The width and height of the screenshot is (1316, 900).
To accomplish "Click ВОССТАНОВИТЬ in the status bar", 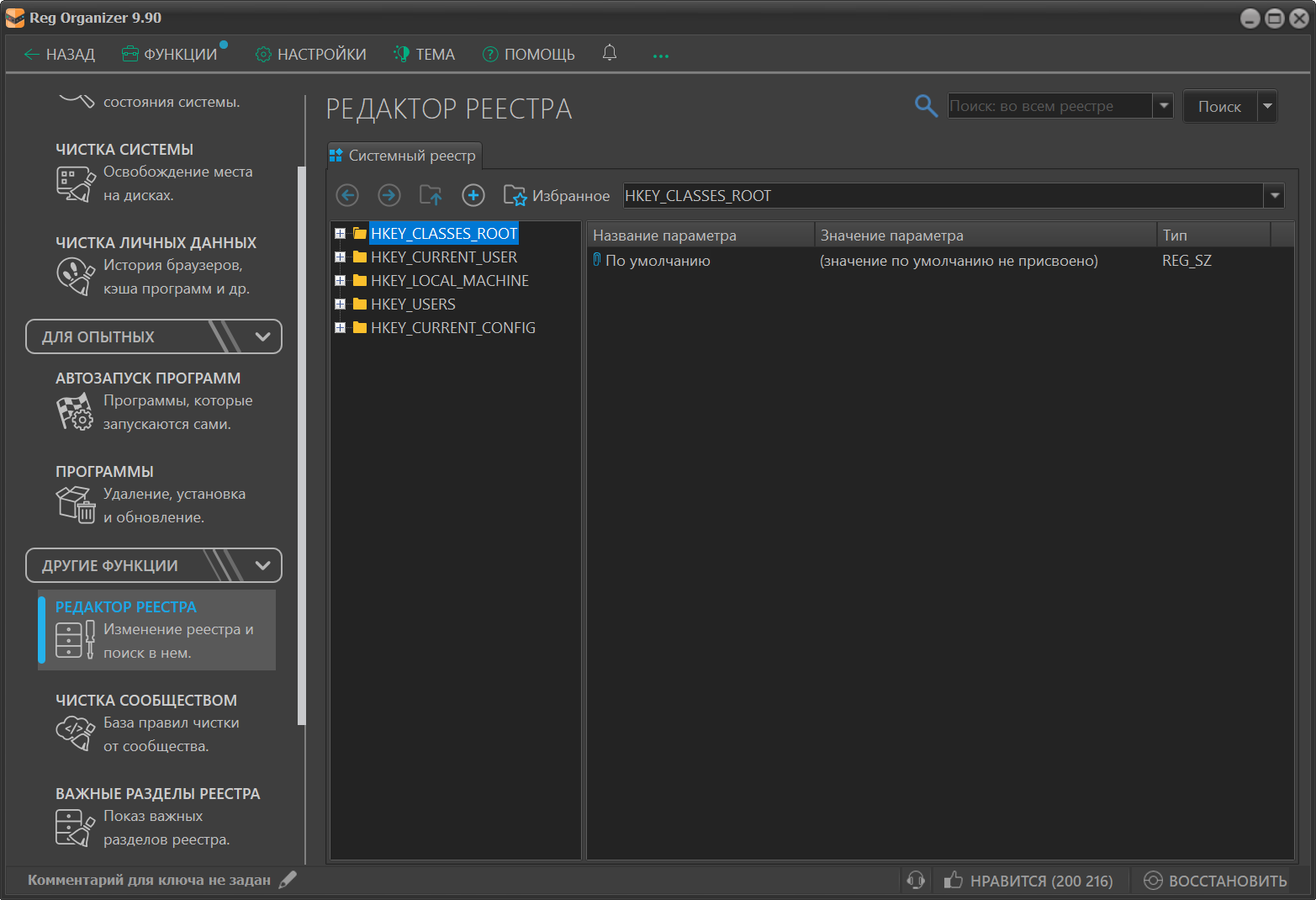I will (x=1216, y=881).
